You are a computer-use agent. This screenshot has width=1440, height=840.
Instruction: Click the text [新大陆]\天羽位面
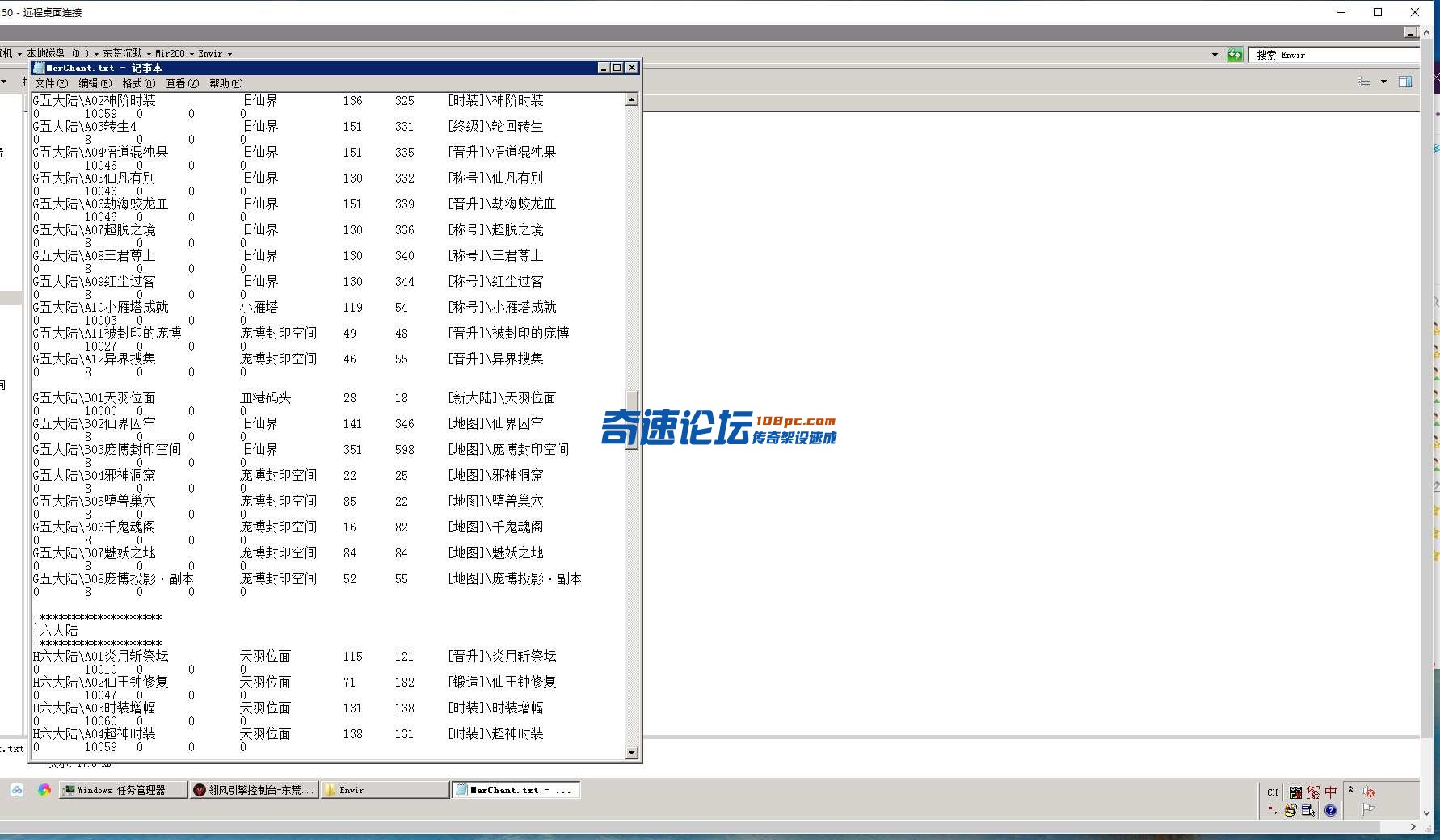pos(502,398)
